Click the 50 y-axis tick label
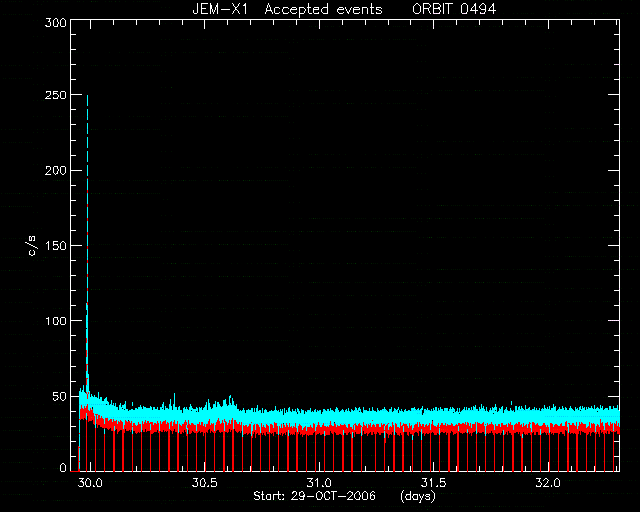This screenshot has width=640, height=512. click(x=59, y=396)
